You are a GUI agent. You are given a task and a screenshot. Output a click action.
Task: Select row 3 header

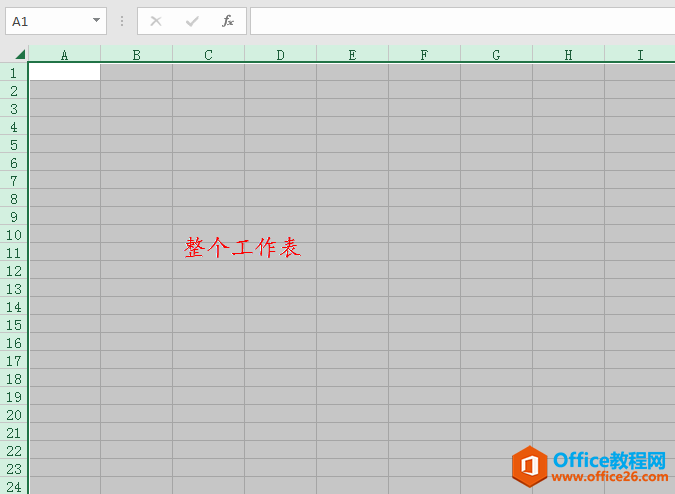[14, 109]
